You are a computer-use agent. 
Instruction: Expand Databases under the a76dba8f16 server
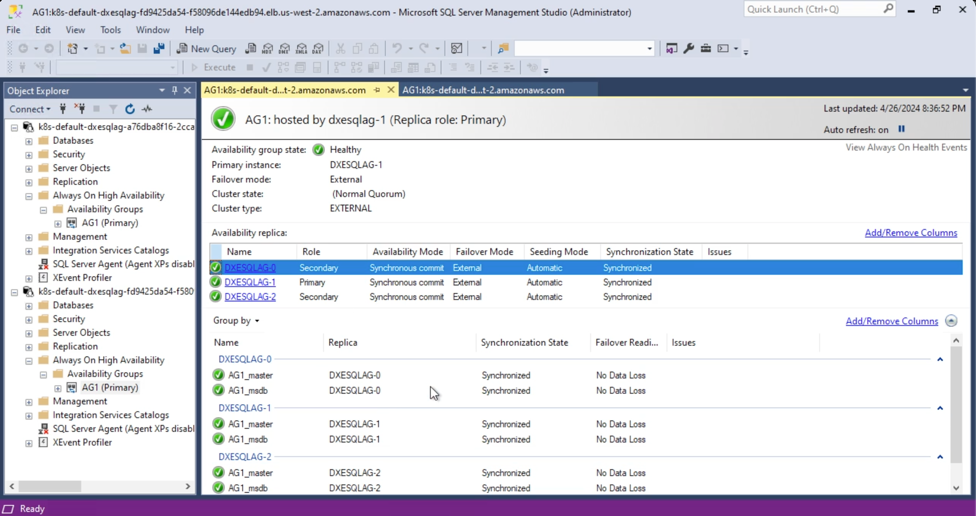(x=29, y=141)
